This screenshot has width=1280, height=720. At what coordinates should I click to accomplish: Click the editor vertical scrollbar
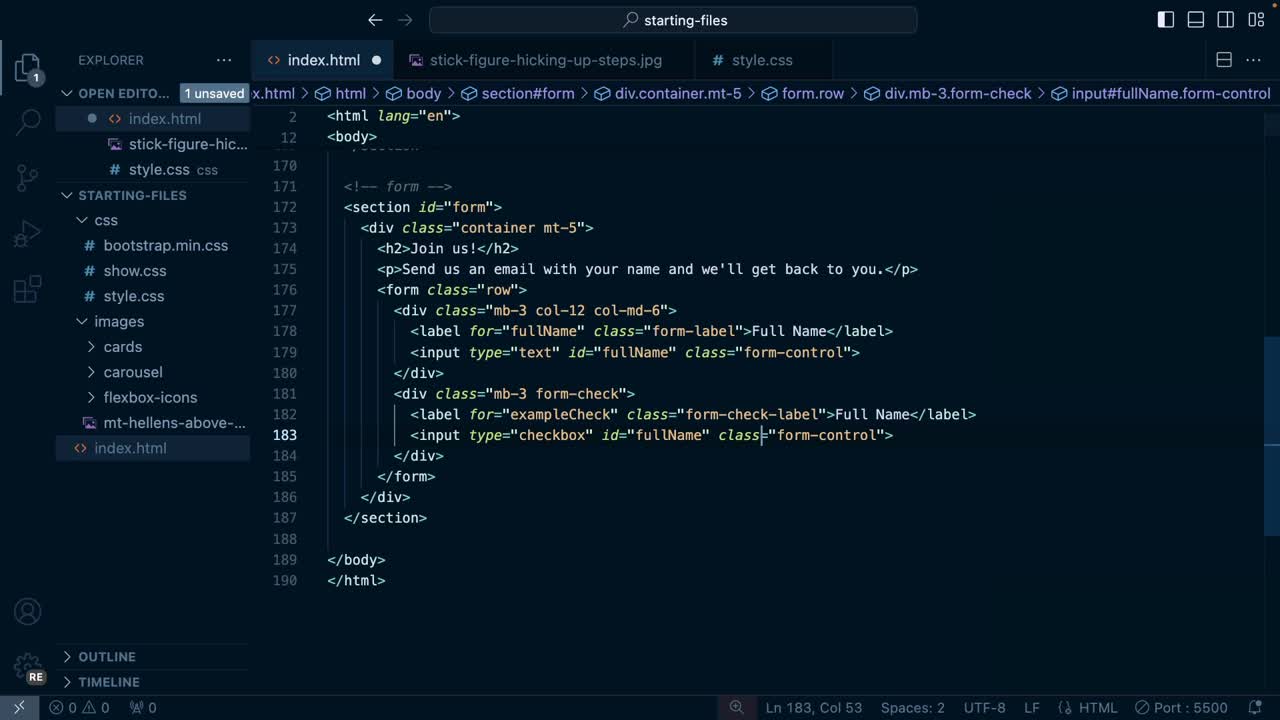(1272, 400)
